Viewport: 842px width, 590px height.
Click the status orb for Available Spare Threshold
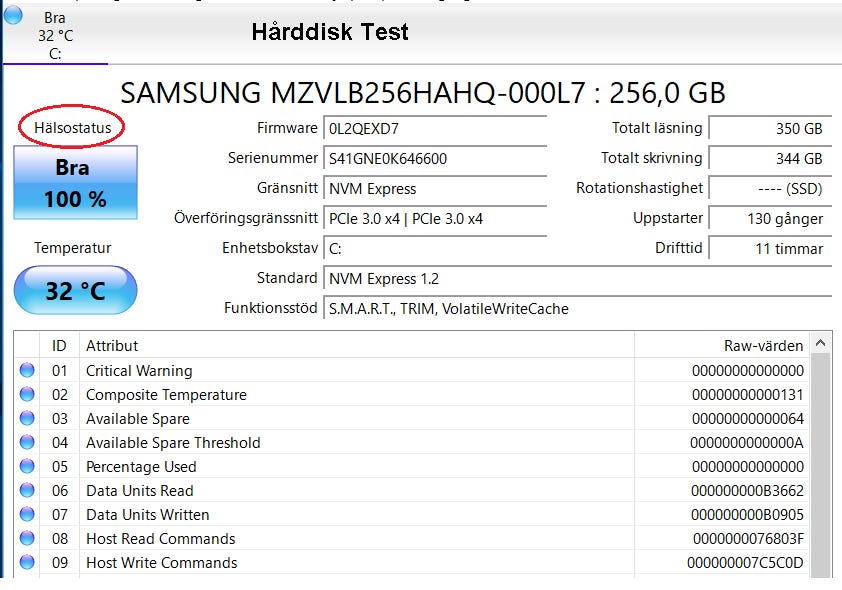[x=26, y=443]
